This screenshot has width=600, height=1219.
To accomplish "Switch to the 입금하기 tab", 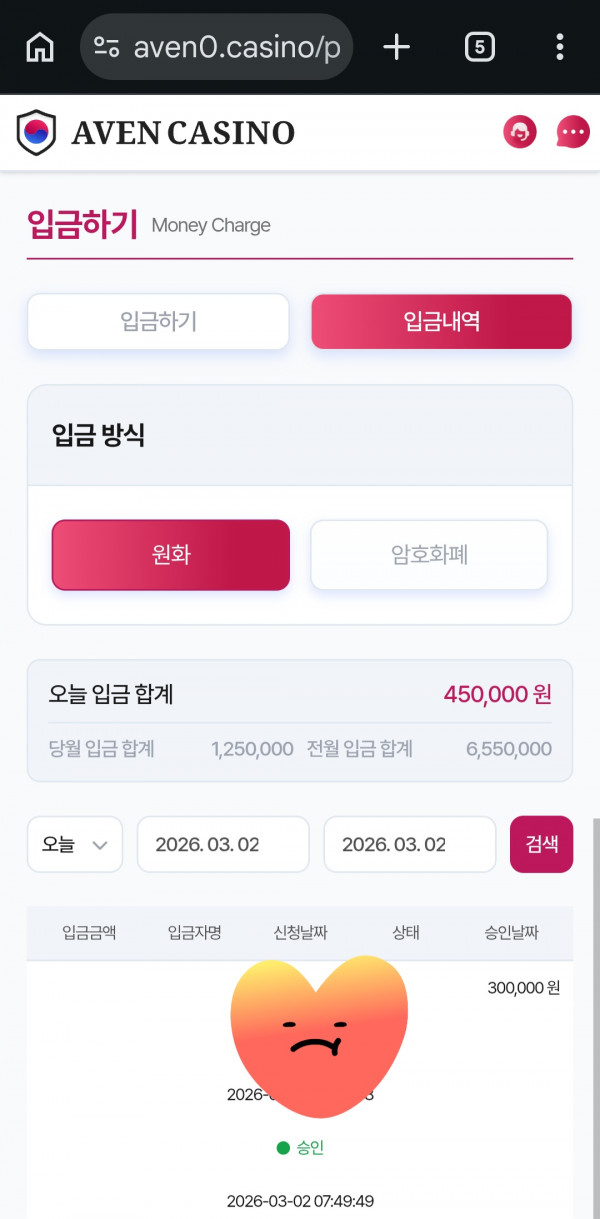I will point(157,321).
